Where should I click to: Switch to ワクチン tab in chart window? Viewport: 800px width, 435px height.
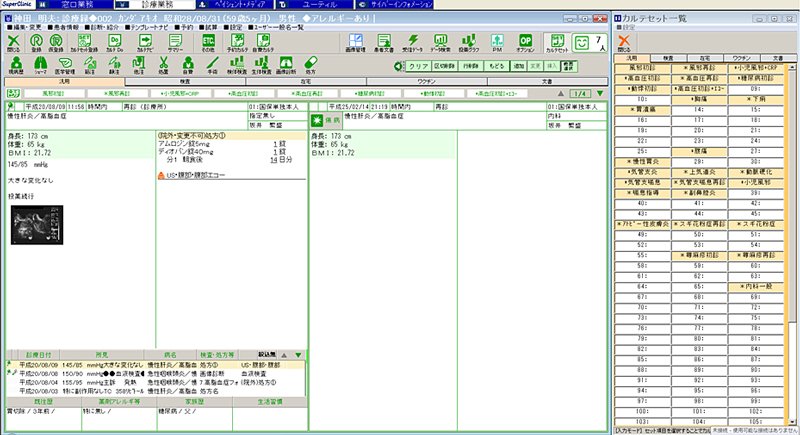coord(427,82)
